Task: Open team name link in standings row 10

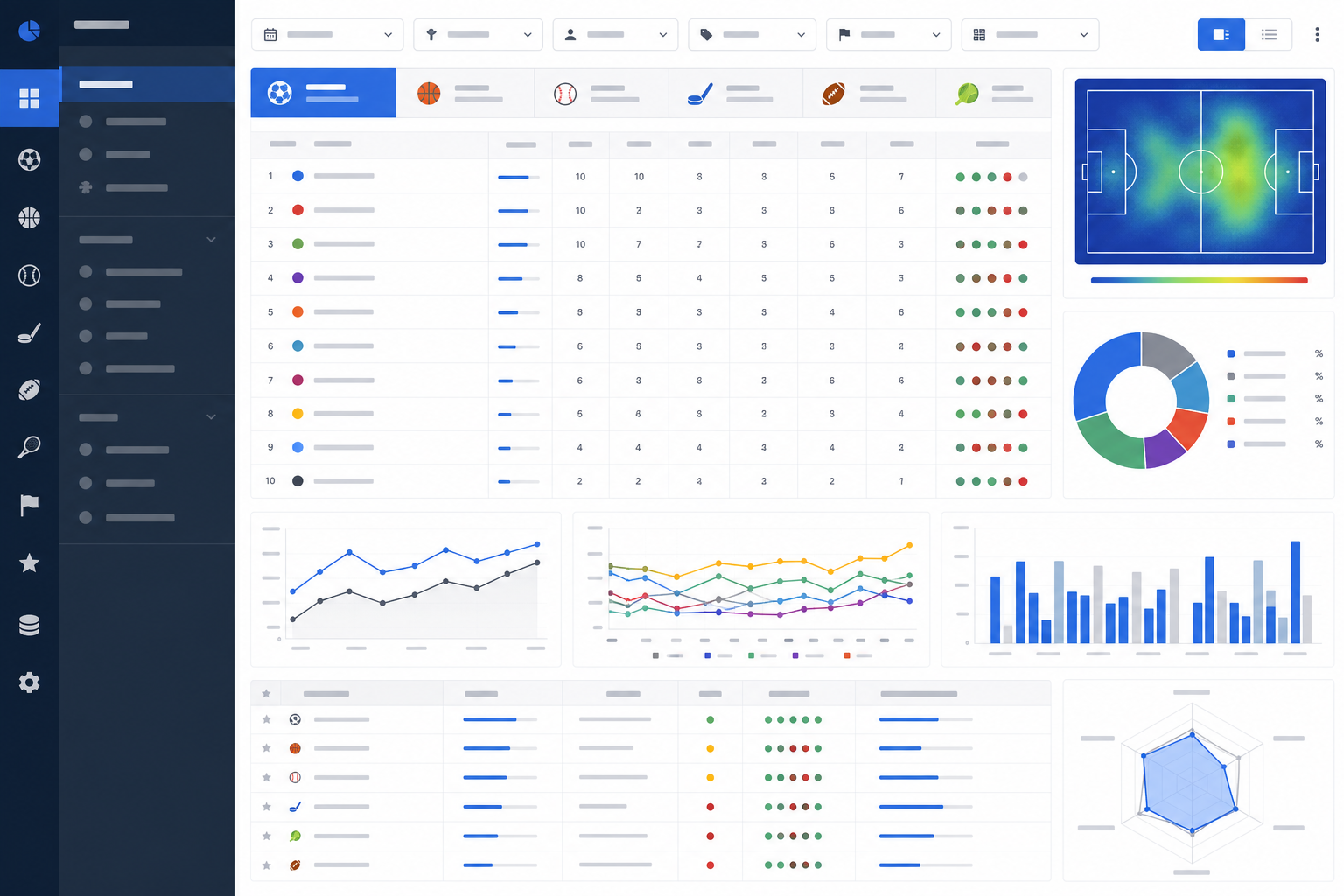Action: [x=344, y=481]
